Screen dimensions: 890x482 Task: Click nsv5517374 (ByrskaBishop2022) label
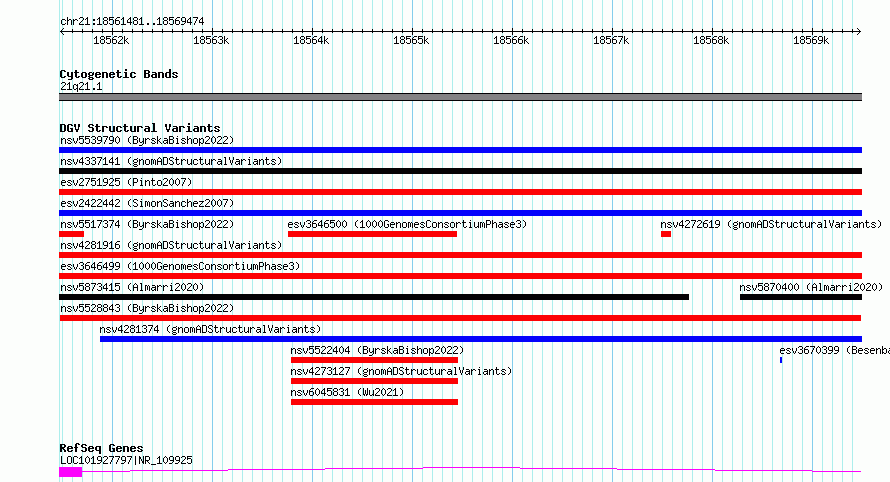pyautogui.click(x=147, y=224)
